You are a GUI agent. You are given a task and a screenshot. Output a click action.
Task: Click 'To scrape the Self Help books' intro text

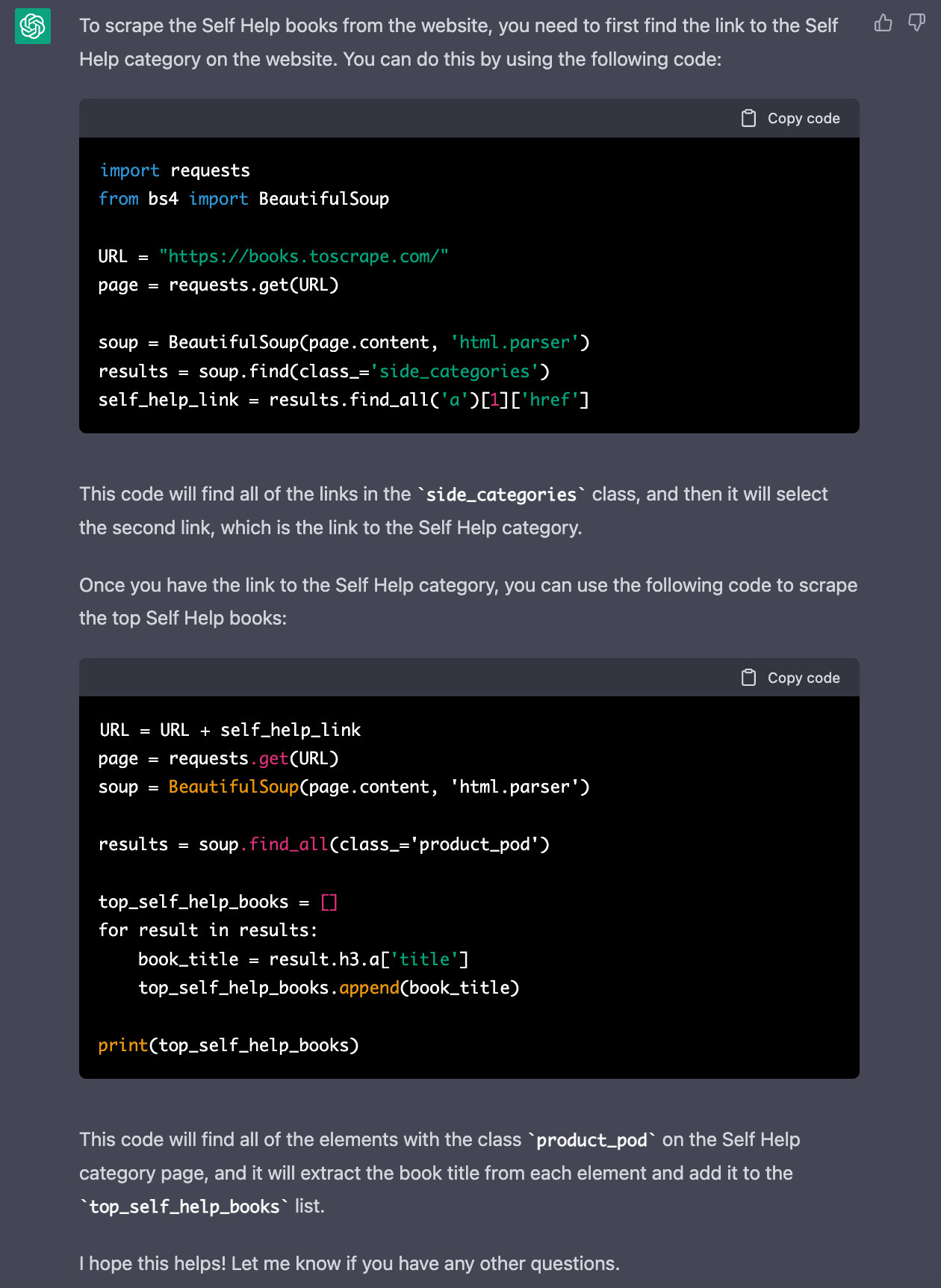[459, 42]
